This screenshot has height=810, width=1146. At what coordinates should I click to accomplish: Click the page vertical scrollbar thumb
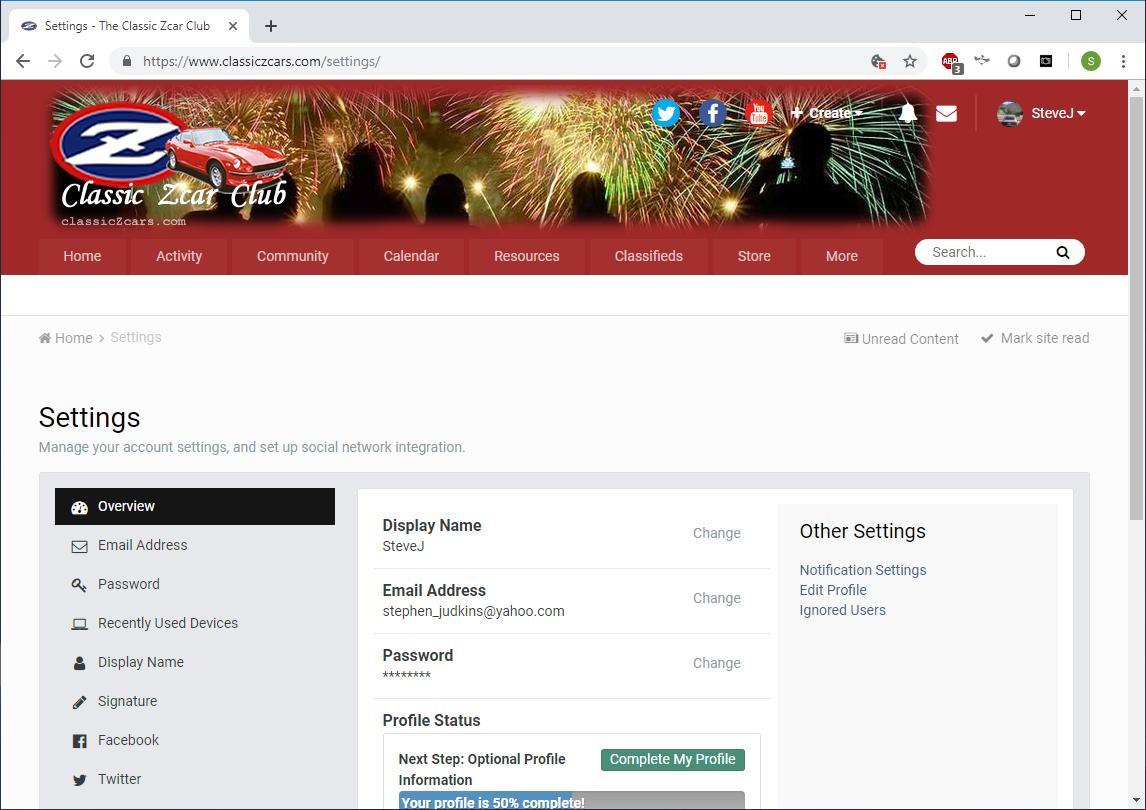1136,307
